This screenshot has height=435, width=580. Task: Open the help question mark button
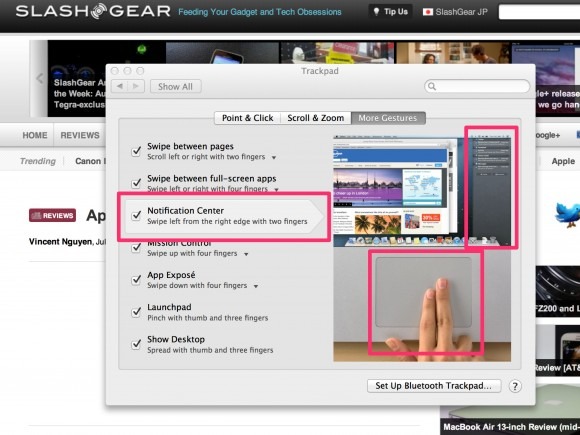tap(515, 386)
